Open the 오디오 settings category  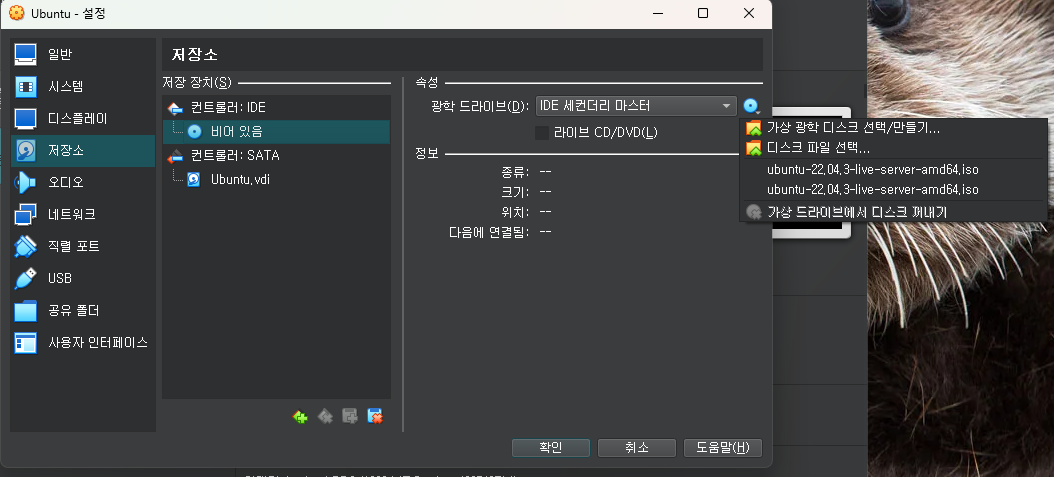(x=83, y=182)
